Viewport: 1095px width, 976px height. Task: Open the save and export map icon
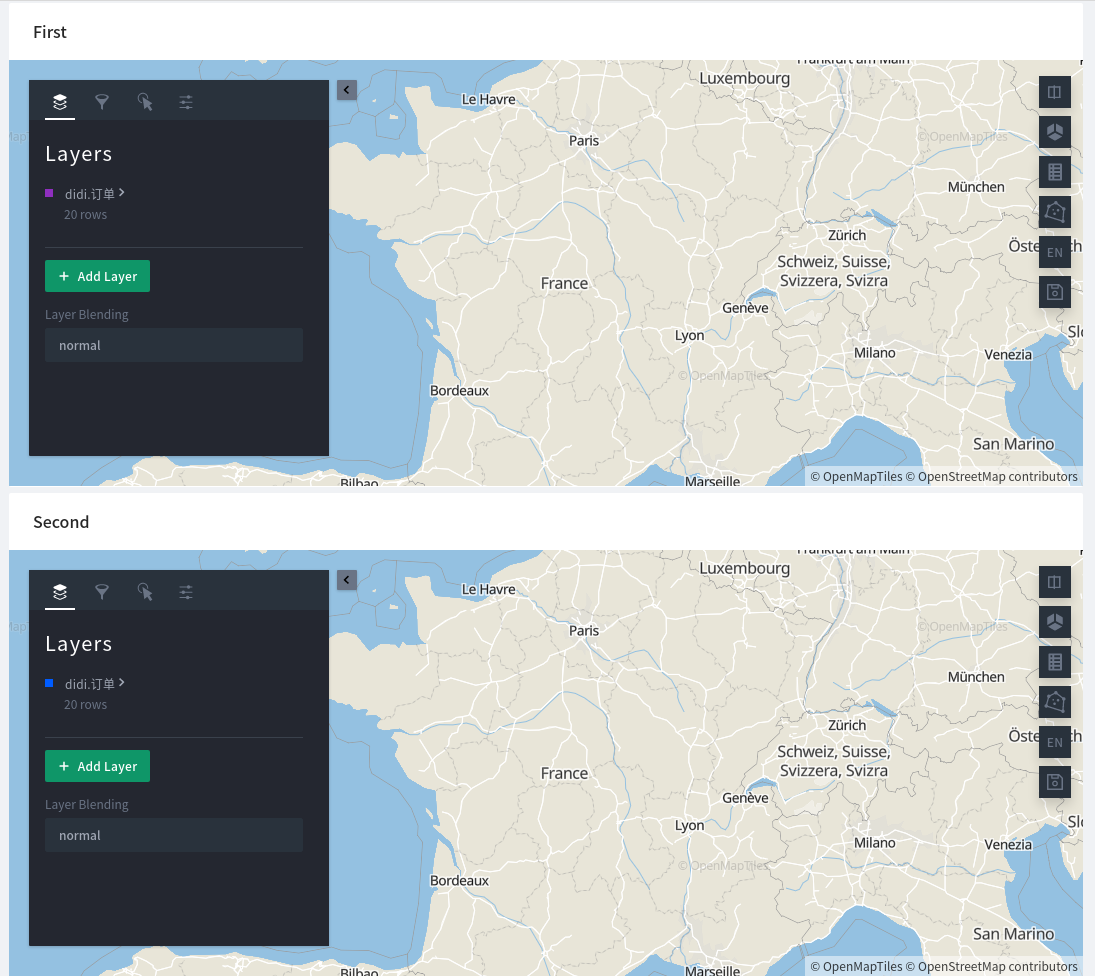click(x=1054, y=291)
